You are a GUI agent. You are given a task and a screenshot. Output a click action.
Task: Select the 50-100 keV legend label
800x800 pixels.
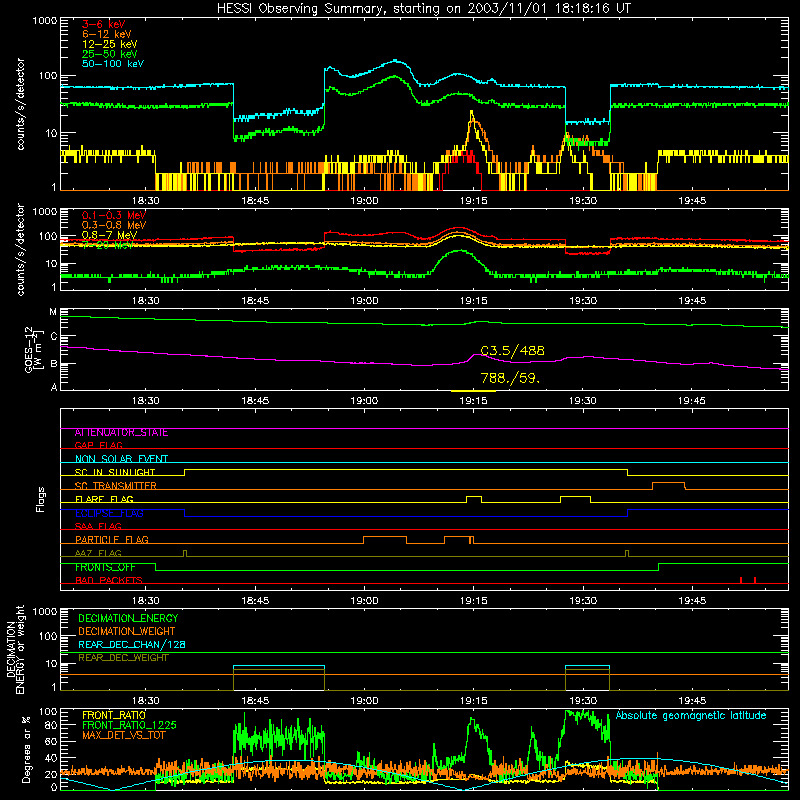[113, 63]
